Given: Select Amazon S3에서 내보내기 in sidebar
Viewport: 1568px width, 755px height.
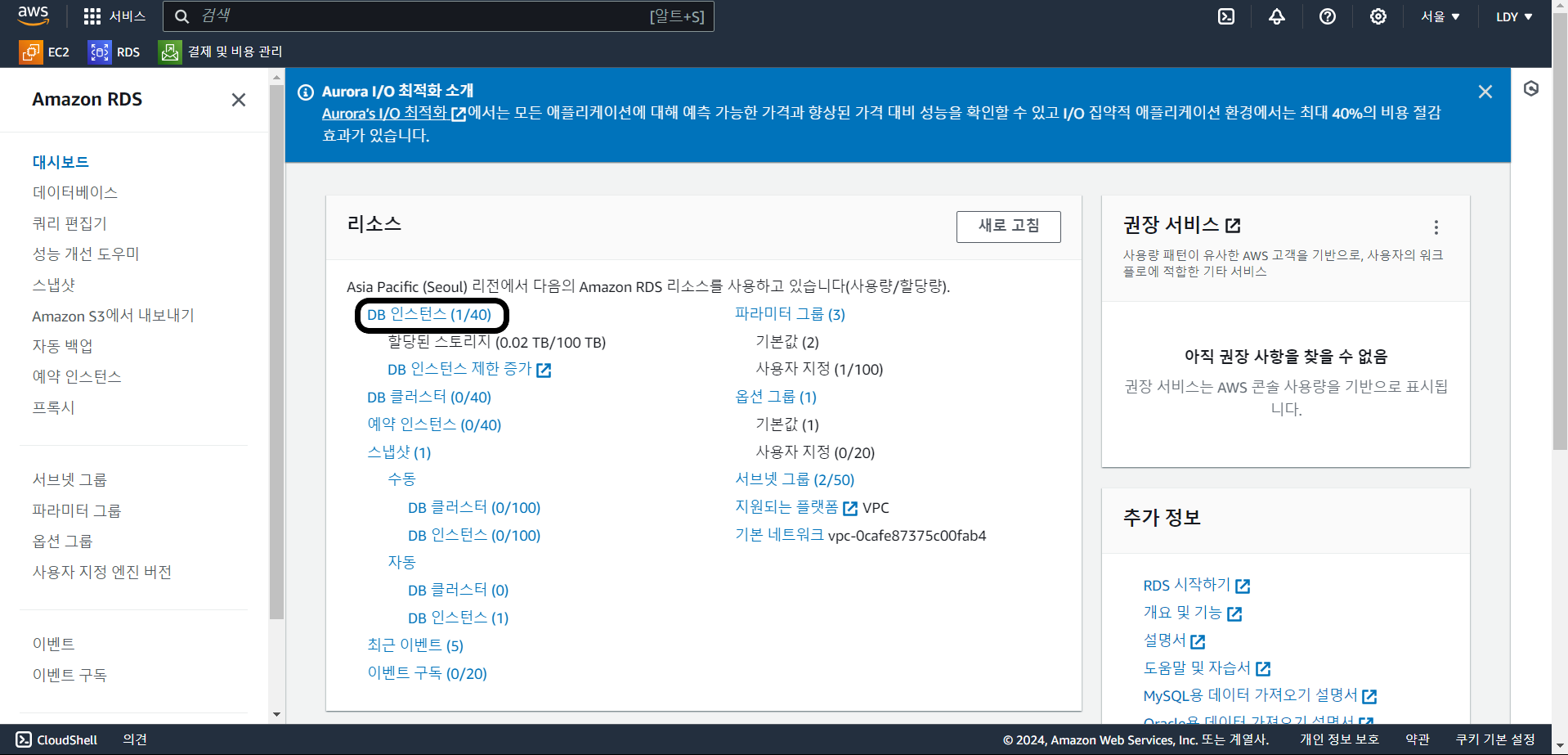Looking at the screenshot, I should point(113,316).
